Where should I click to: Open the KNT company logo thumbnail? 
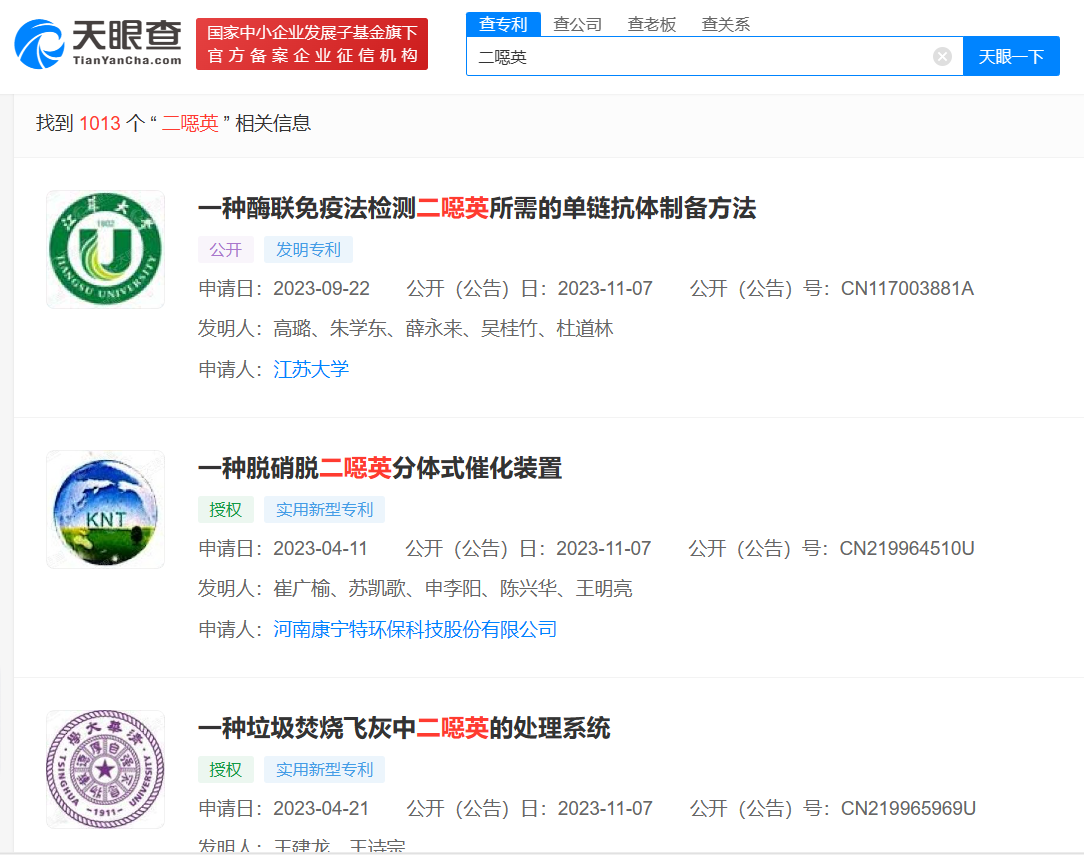tap(105, 509)
